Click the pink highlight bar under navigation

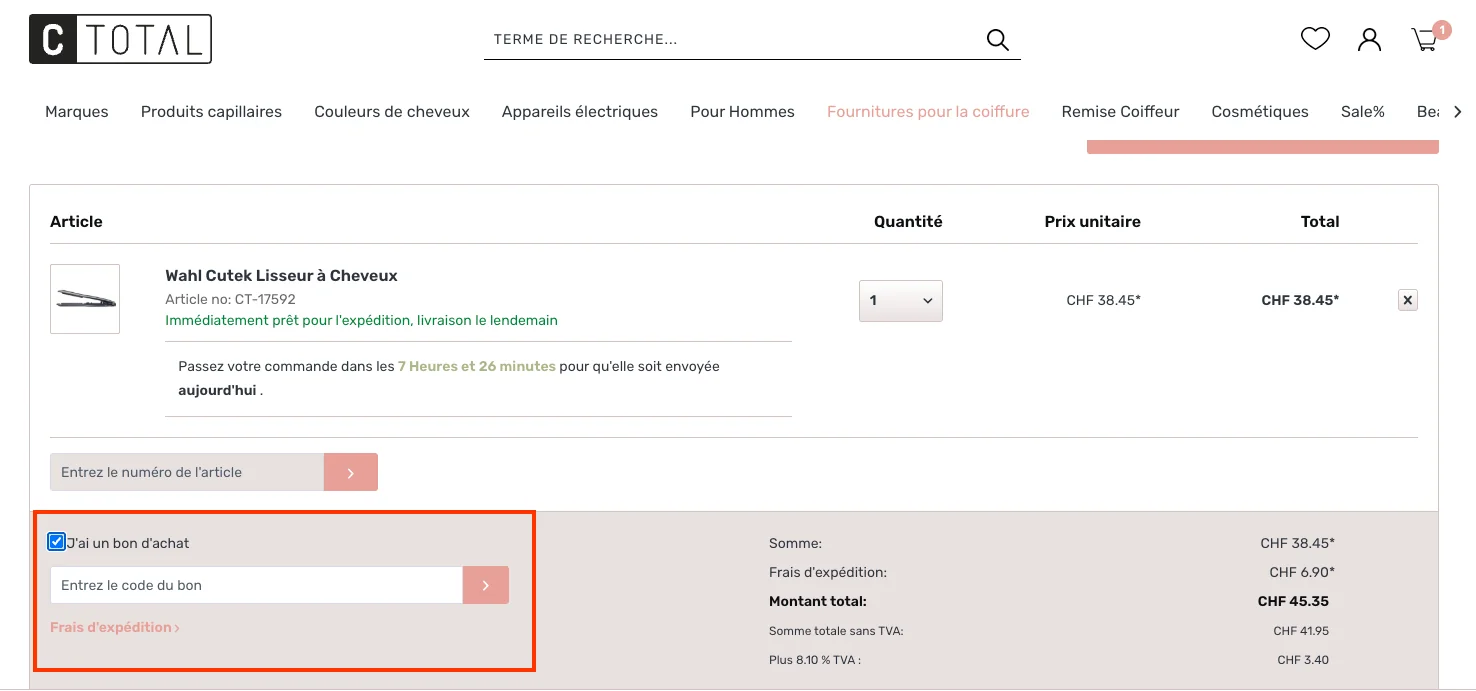1262,143
